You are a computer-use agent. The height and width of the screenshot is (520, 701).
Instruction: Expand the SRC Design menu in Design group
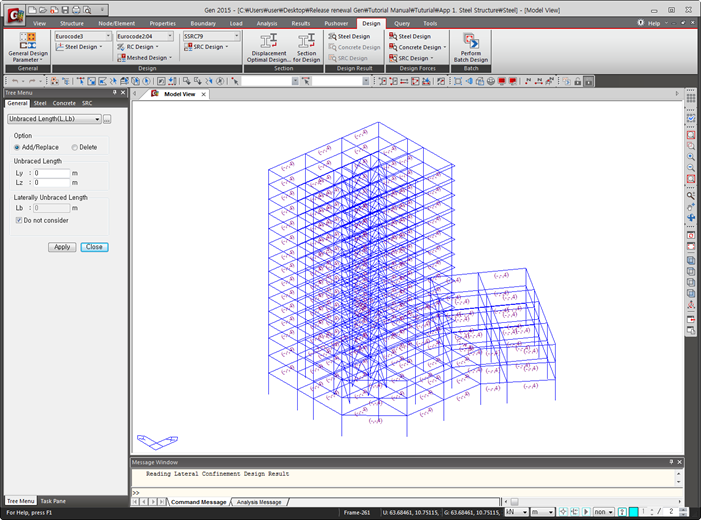(206, 47)
